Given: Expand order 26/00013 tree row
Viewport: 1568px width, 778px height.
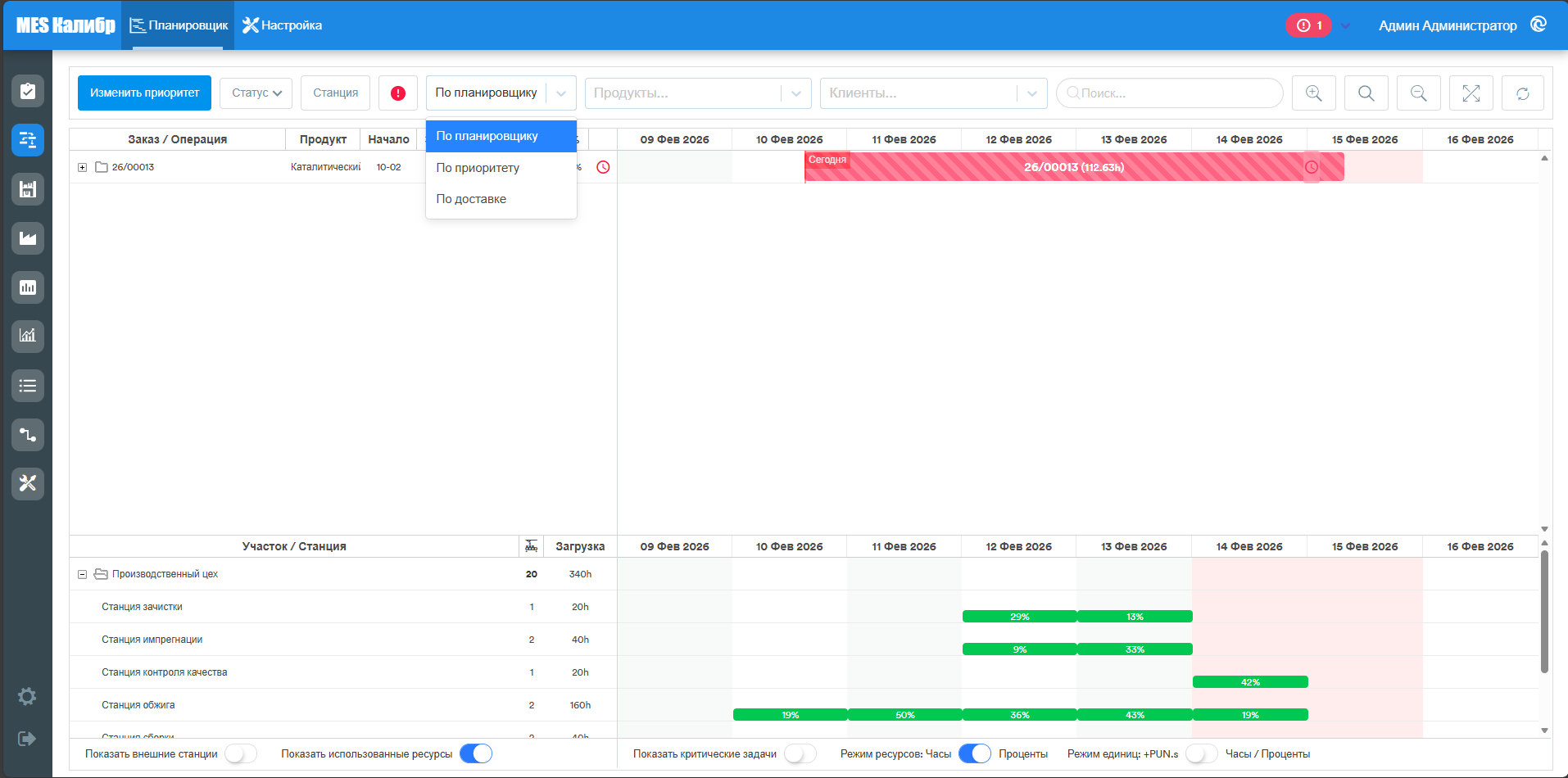Looking at the screenshot, I should (82, 167).
